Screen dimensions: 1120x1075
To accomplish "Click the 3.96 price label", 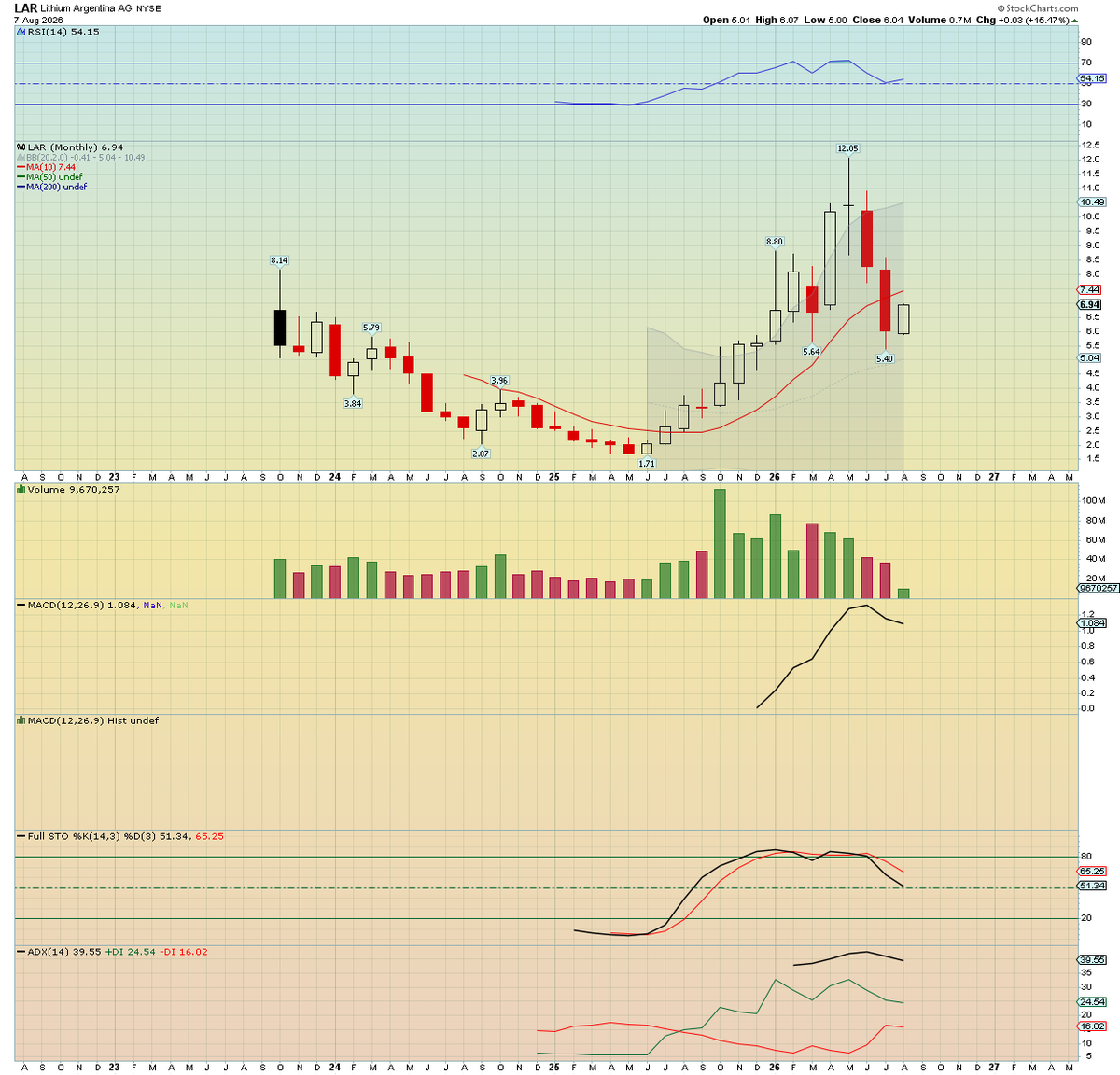I will tap(499, 381).
